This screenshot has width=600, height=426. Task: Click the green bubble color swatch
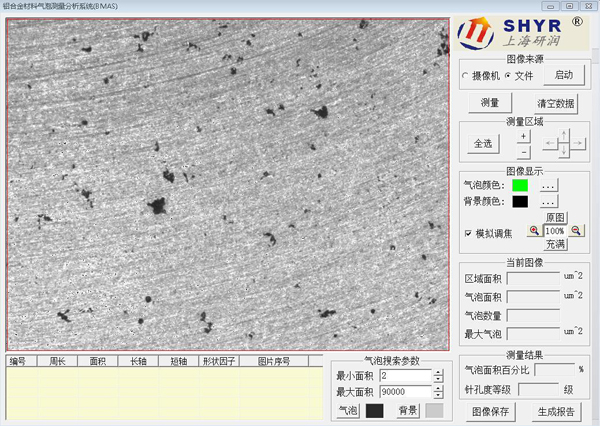tap(520, 185)
